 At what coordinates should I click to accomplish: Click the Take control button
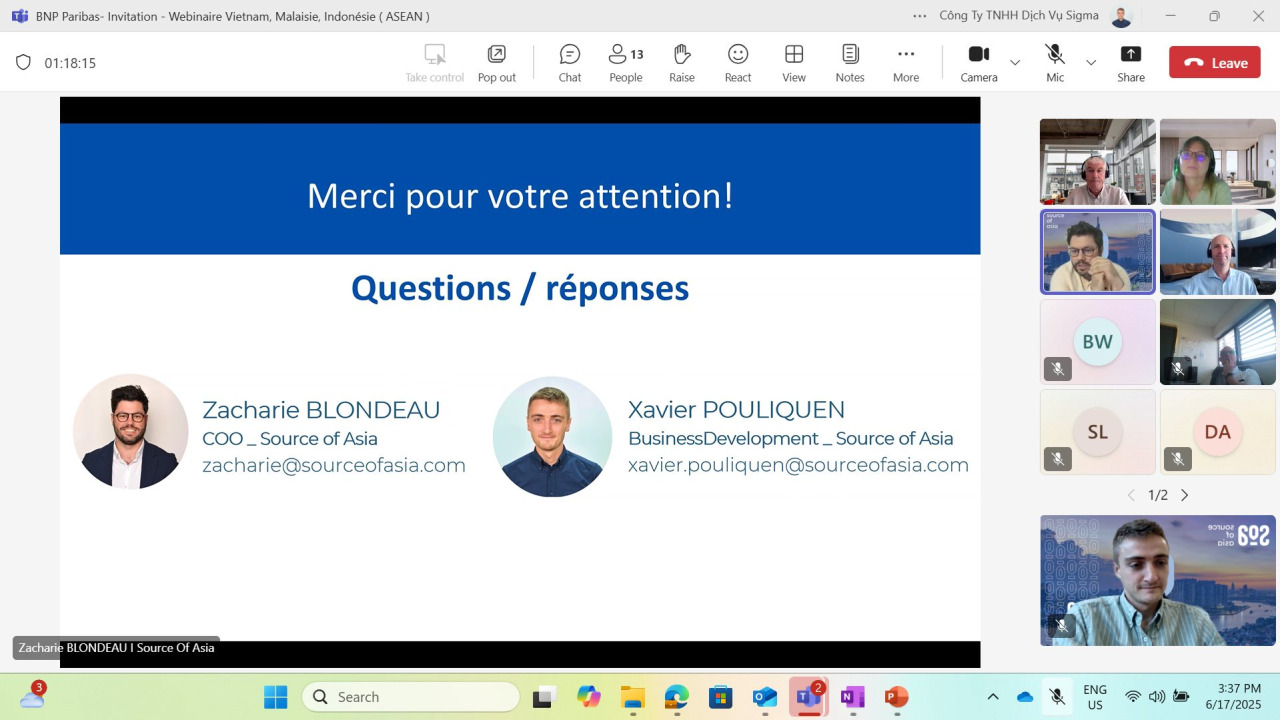[x=434, y=63]
